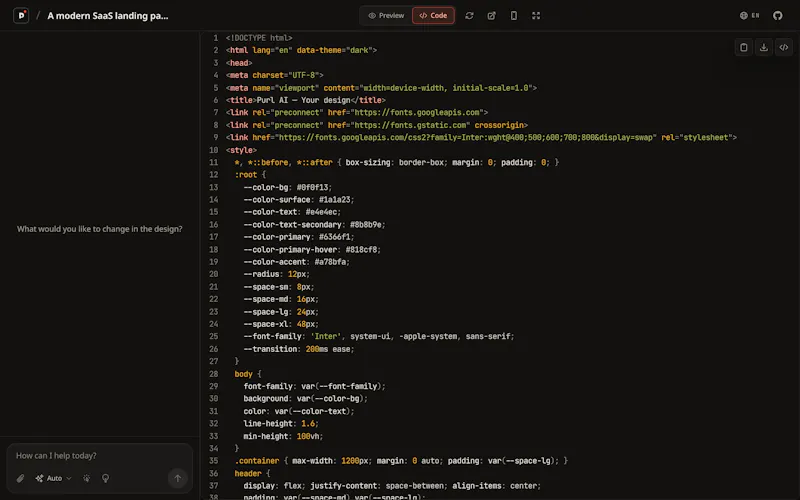Screen dimensions: 800x500
Task: Click the '<style>' tag on line 10
Action: pyautogui.click(x=241, y=151)
